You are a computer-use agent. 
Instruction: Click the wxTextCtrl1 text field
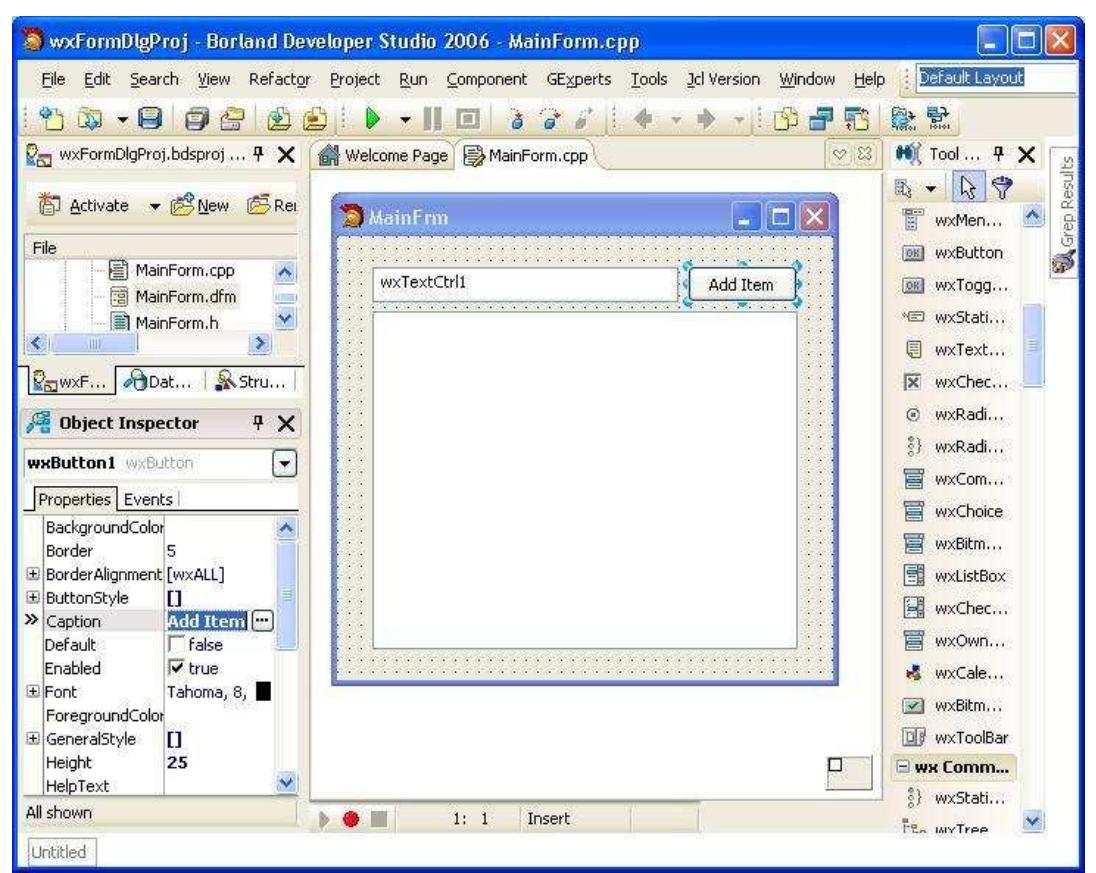(x=524, y=283)
